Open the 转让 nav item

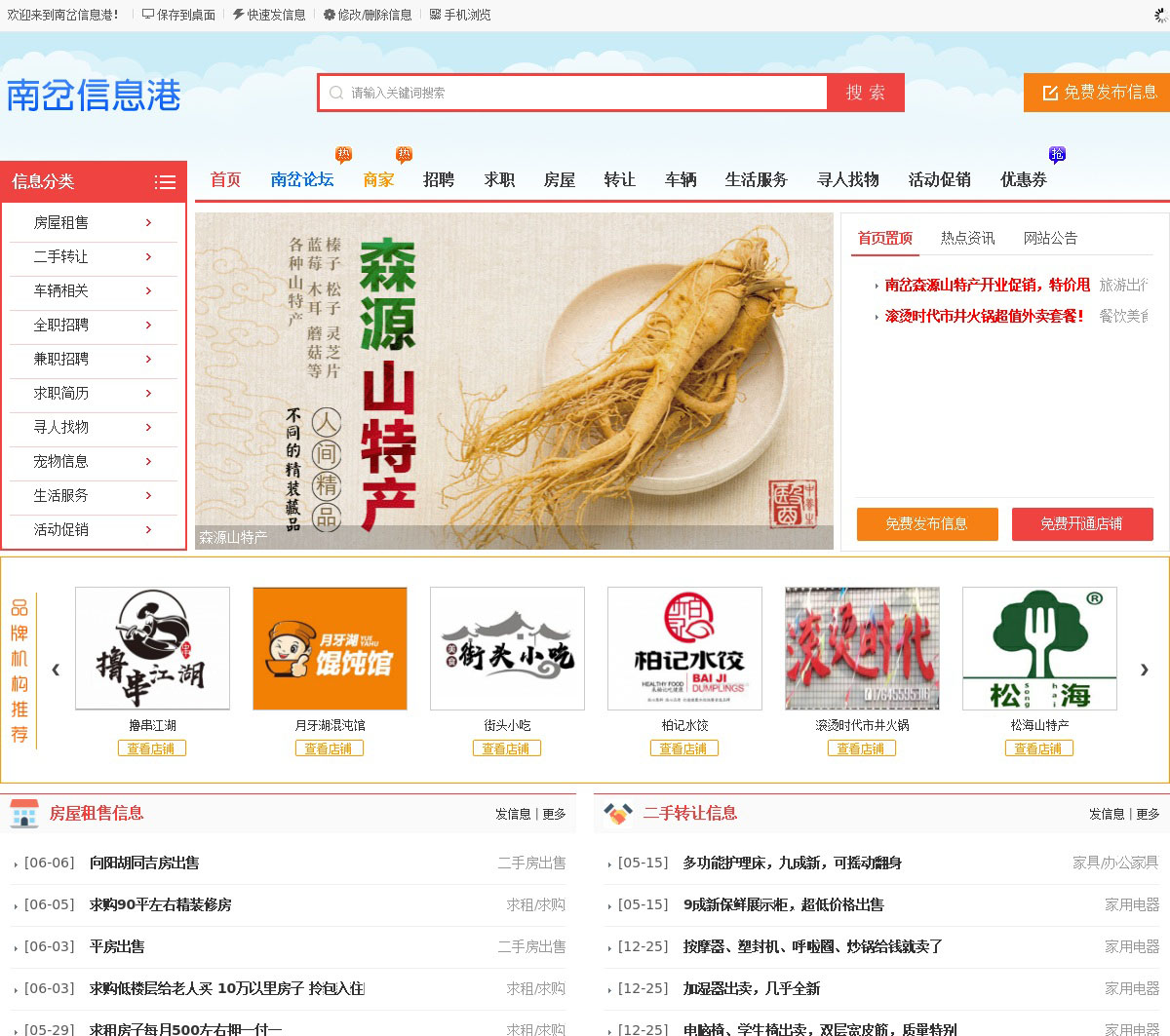tap(620, 180)
